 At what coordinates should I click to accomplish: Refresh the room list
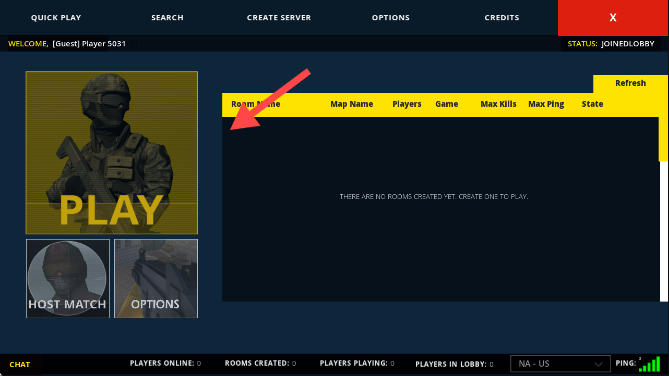point(630,83)
